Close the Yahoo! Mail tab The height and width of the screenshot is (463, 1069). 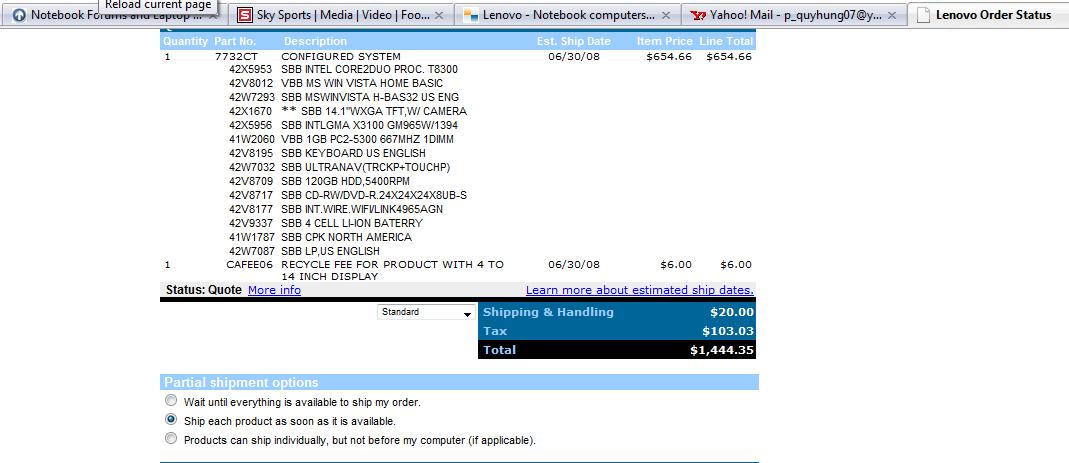[x=892, y=15]
